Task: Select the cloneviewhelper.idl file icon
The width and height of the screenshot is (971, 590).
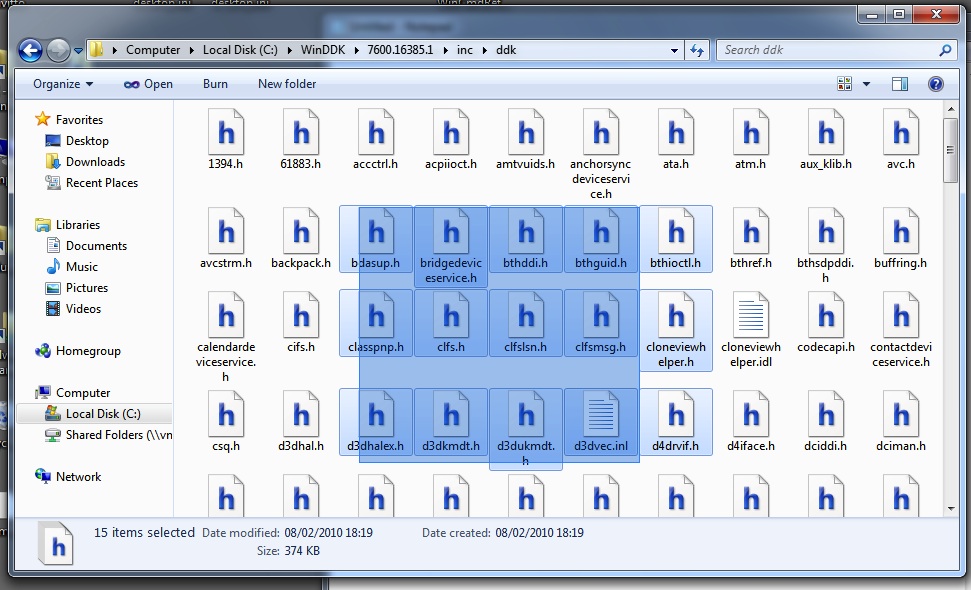Action: point(751,316)
